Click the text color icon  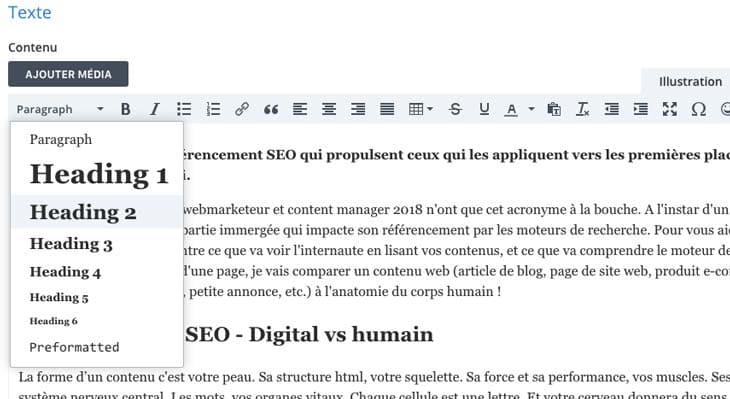click(x=511, y=109)
